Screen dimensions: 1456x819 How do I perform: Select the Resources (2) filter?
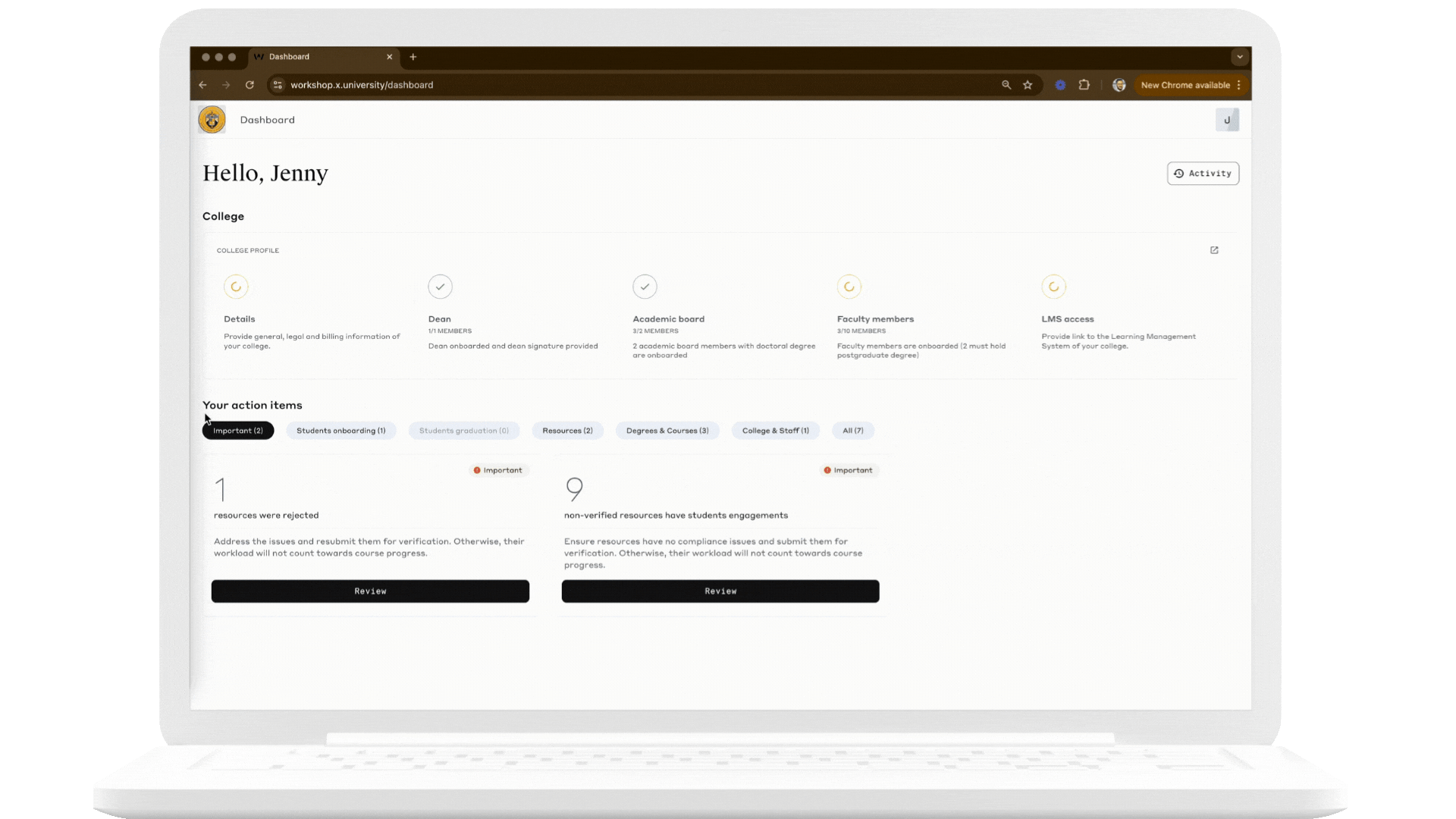click(x=567, y=431)
